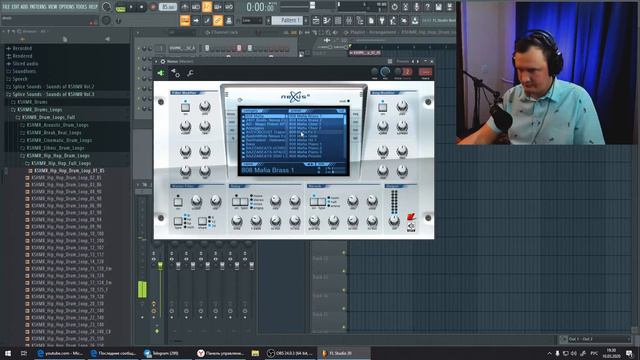Screen dimensions: 640x360
Task: Open the TOOLS menu
Action: coord(82,7)
